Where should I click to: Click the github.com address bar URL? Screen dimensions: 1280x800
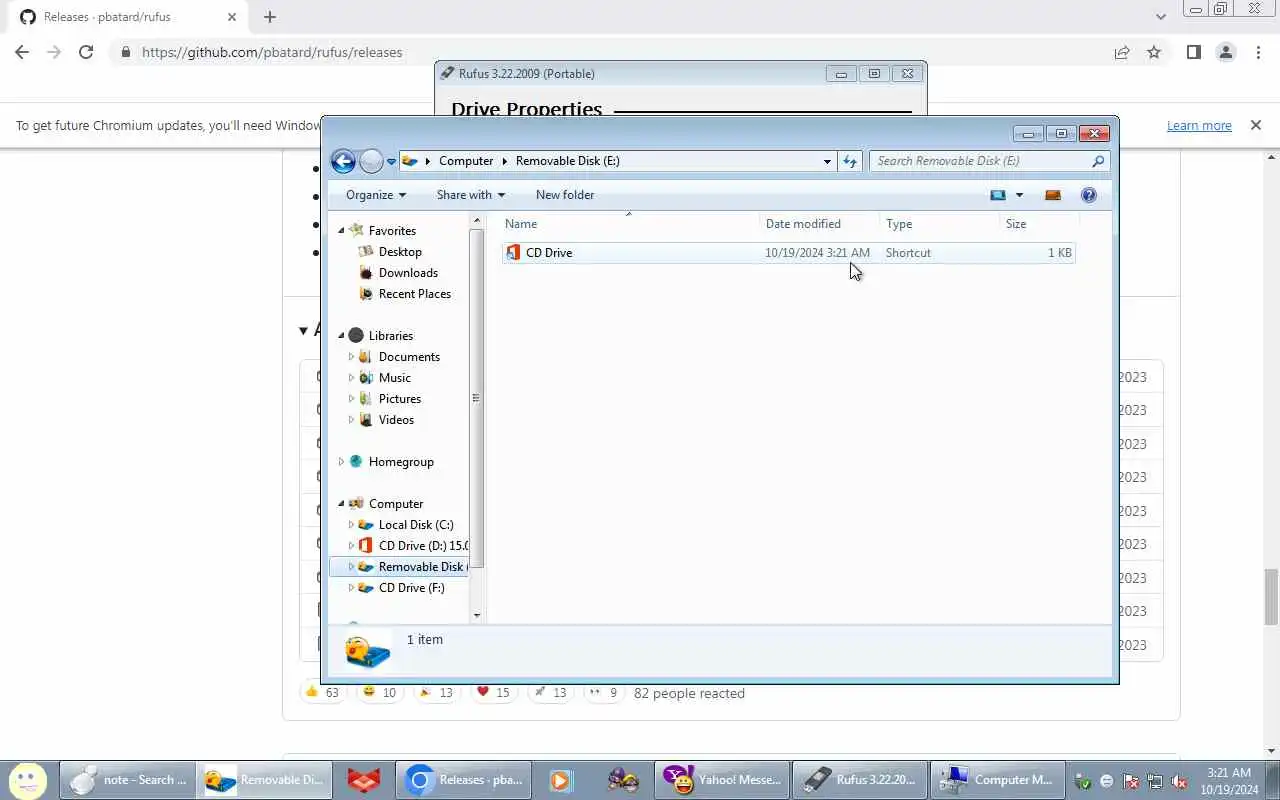[272, 53]
